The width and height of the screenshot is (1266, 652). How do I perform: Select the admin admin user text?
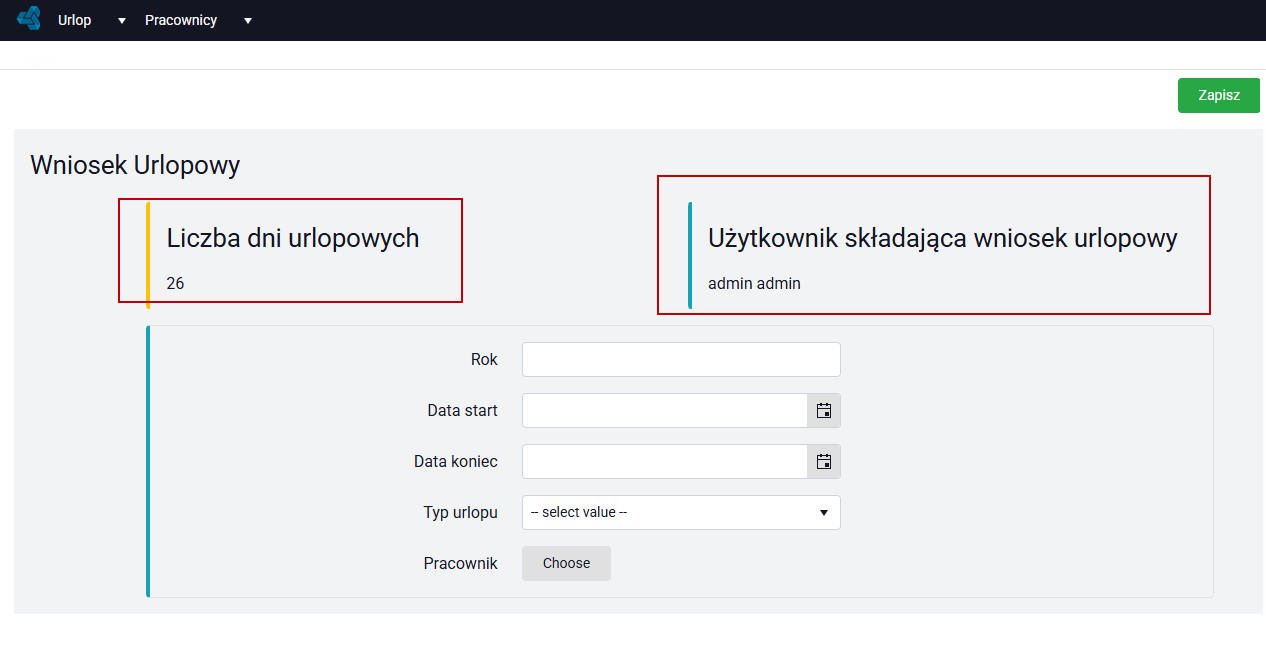click(754, 283)
